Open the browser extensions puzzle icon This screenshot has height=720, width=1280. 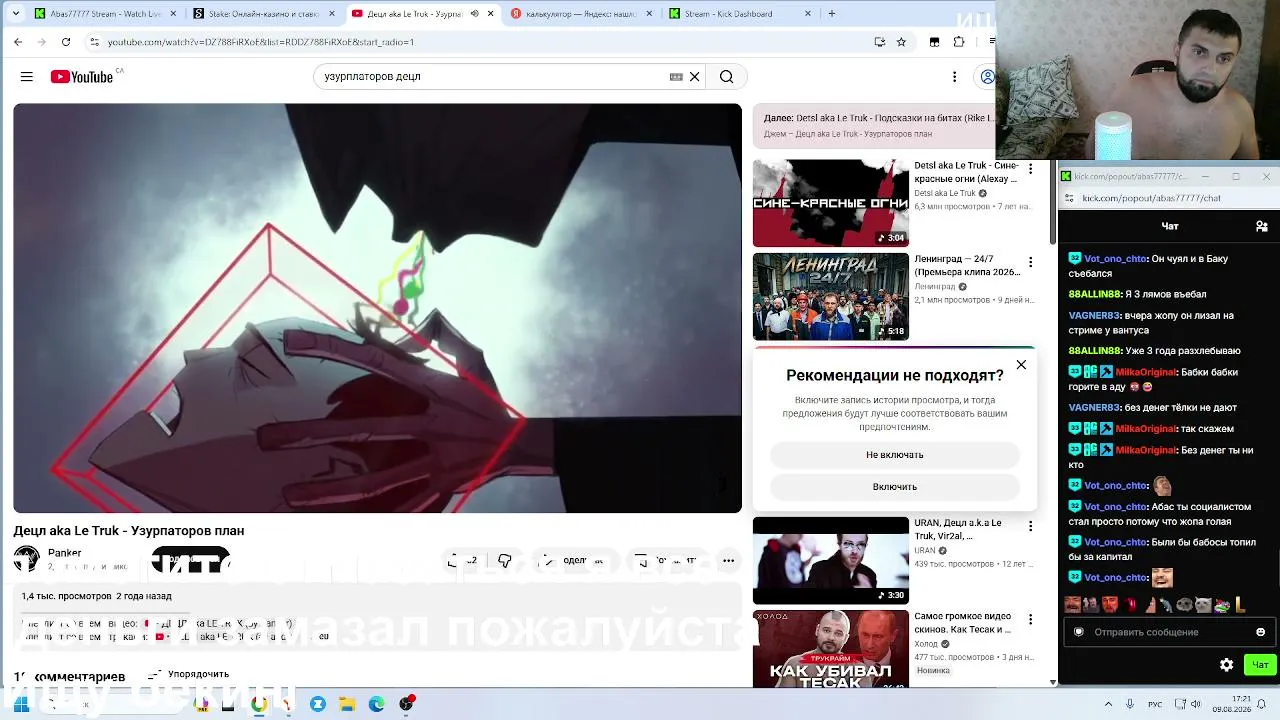(959, 42)
